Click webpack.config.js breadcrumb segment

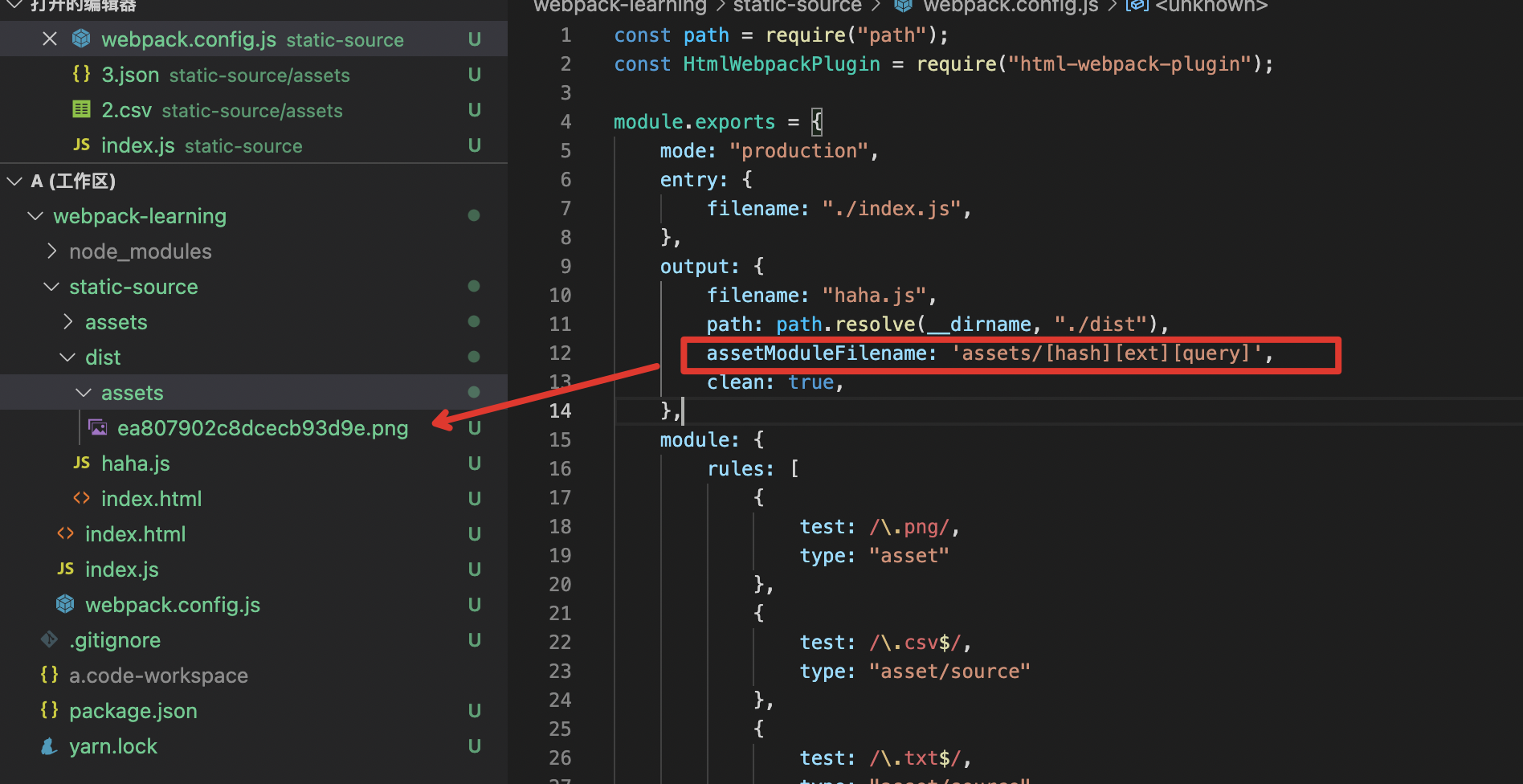1011,6
